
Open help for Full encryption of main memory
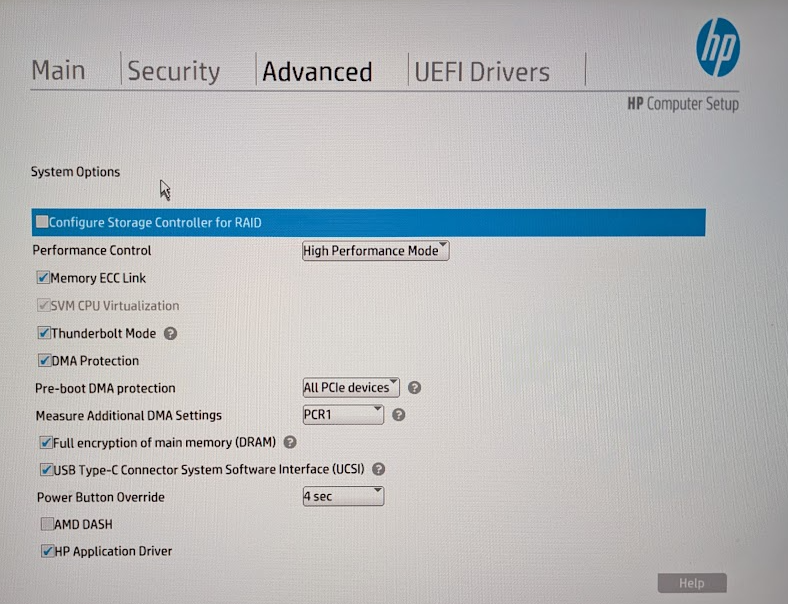pyautogui.click(x=290, y=442)
